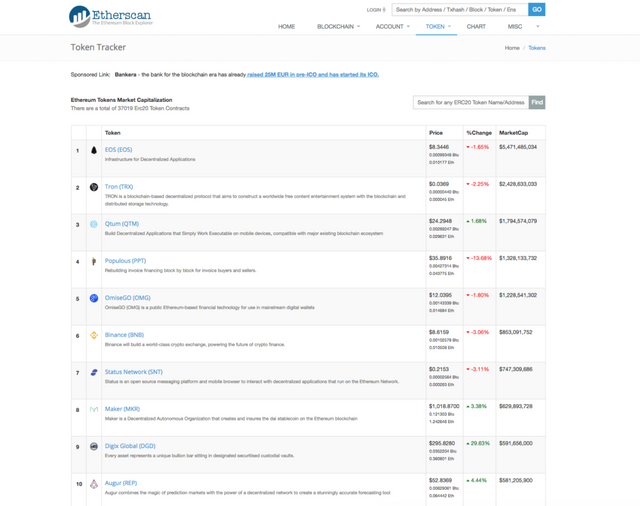Focus the ERC20 Token Name search field
640x506 pixels.
(x=471, y=102)
